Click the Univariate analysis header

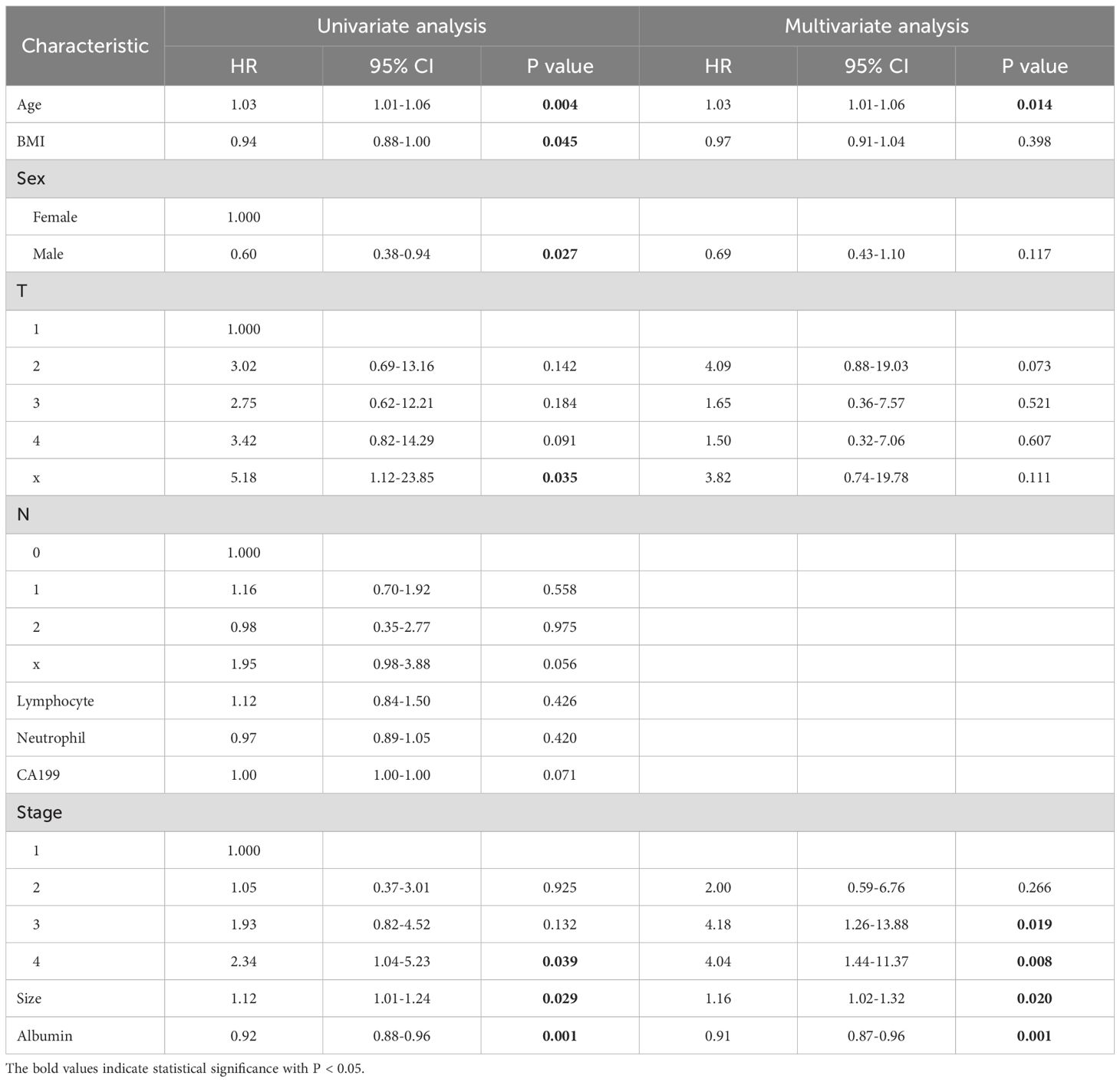tap(401, 26)
